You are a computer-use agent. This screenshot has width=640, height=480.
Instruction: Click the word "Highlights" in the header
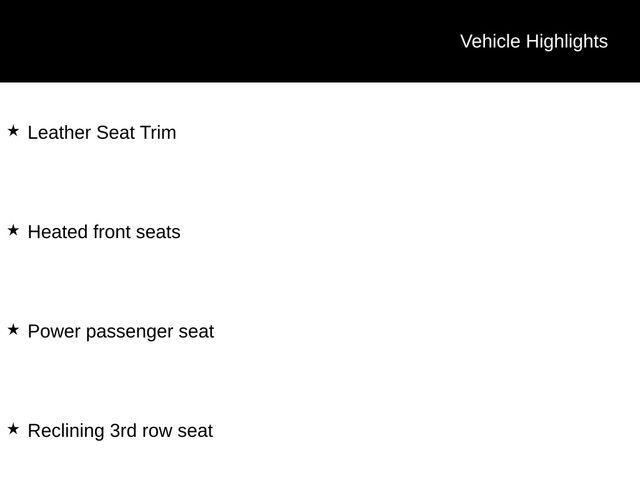[x=567, y=41]
